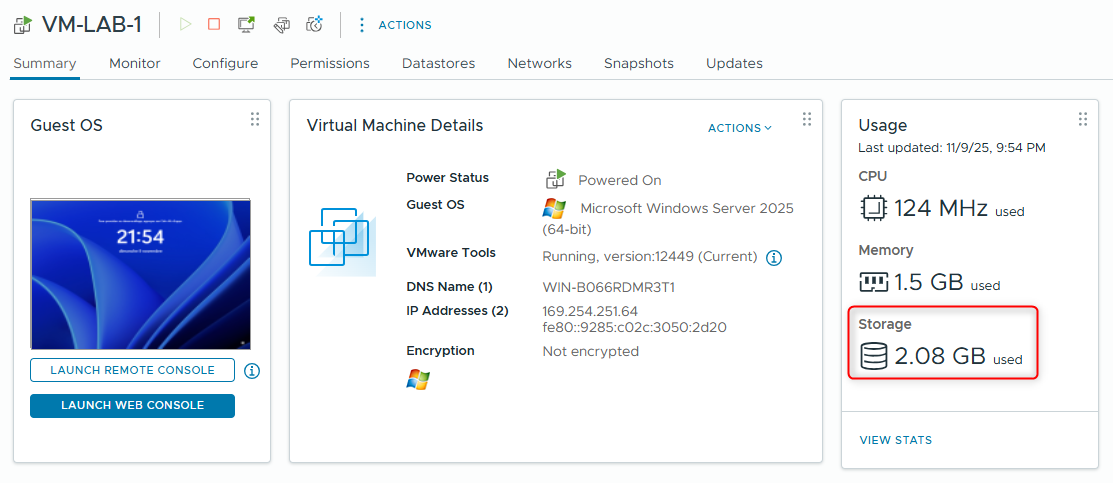Click the 124 MHz CPU usage value

[941, 209]
